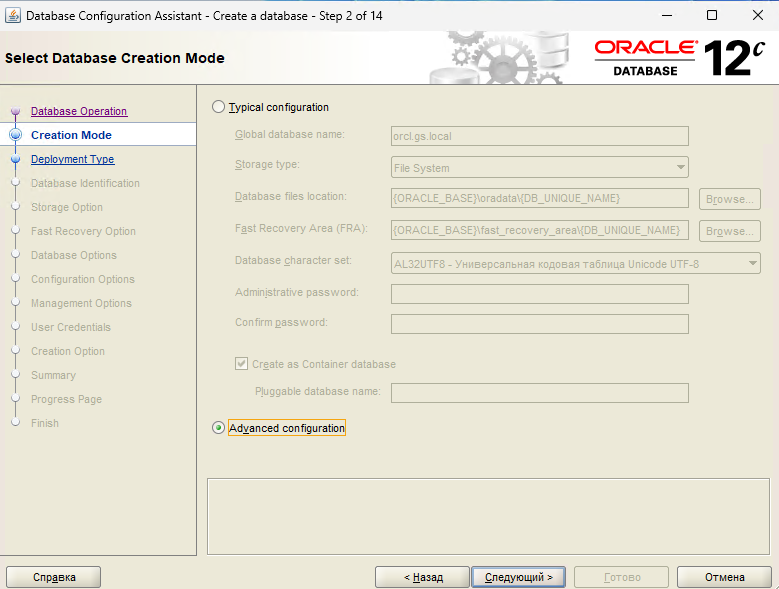Click the Java application icon in title bar
This screenshot has height=589, width=779.
coord(13,15)
